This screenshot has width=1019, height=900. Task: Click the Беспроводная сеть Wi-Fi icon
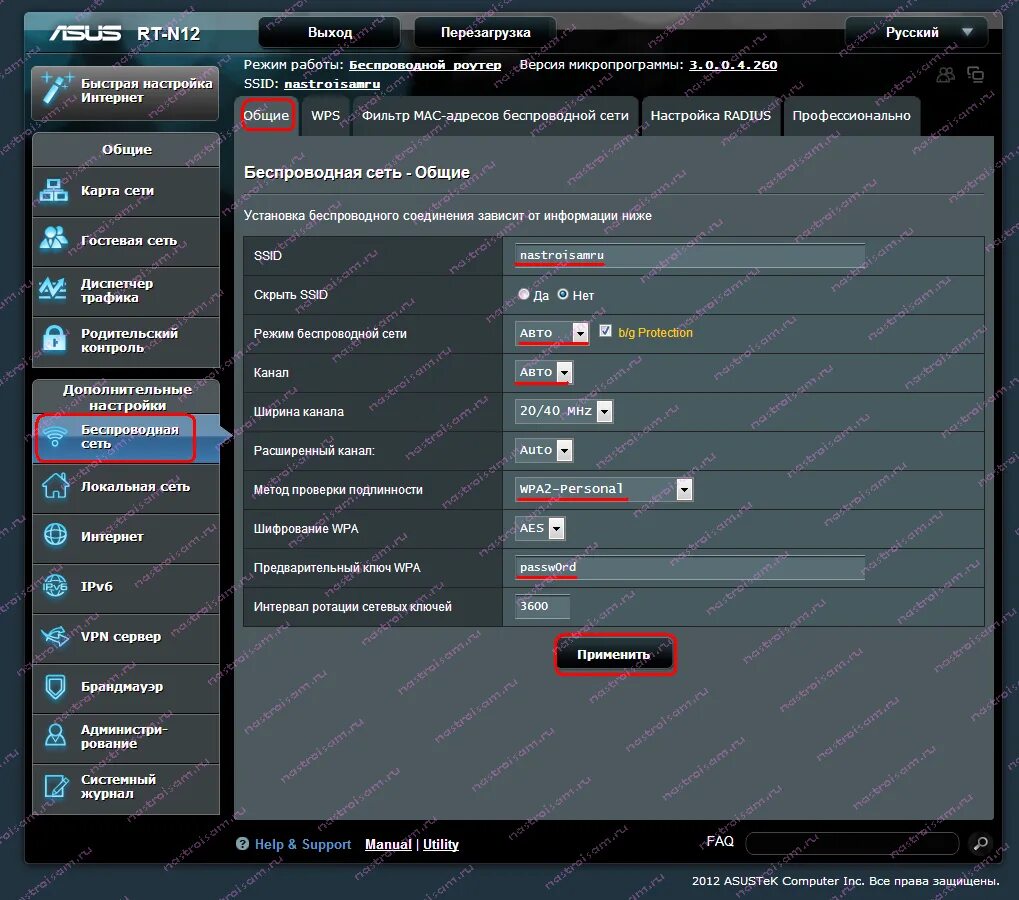[x=55, y=437]
